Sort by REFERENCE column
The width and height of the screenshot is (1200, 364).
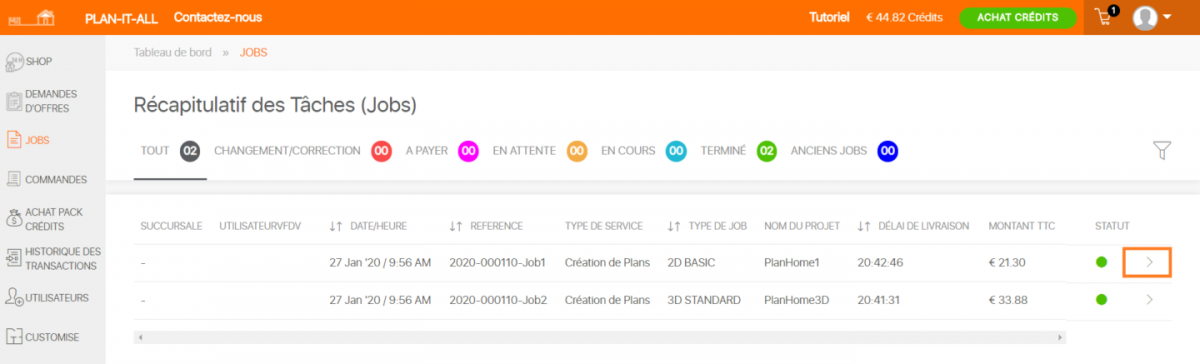click(486, 226)
